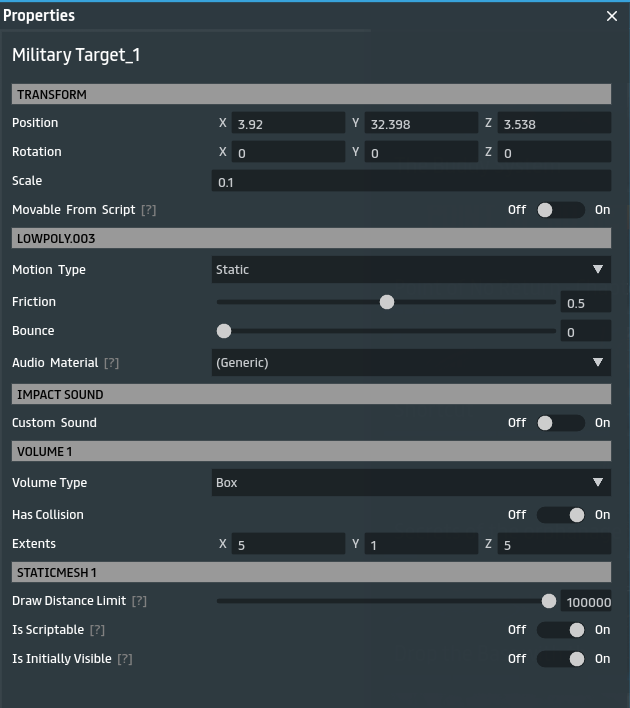Click help icon next to Draw Distance Limit

coord(139,601)
